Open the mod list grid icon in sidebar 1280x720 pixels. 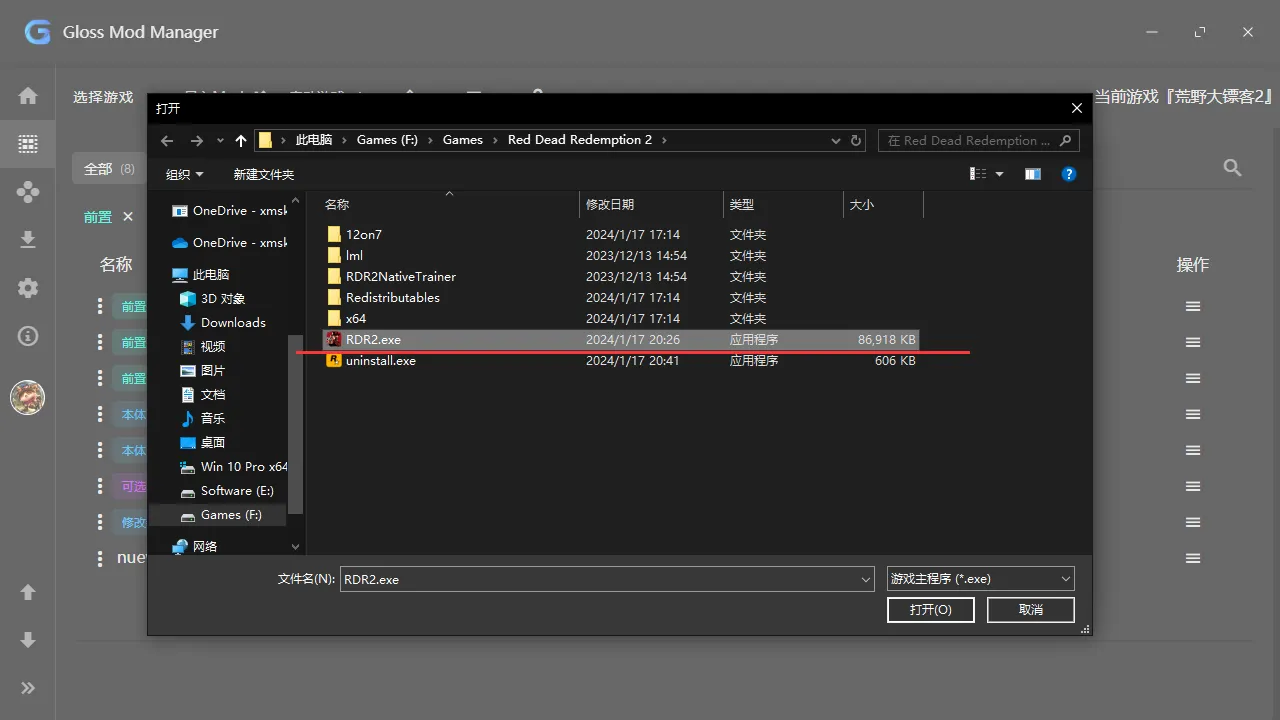[x=28, y=144]
